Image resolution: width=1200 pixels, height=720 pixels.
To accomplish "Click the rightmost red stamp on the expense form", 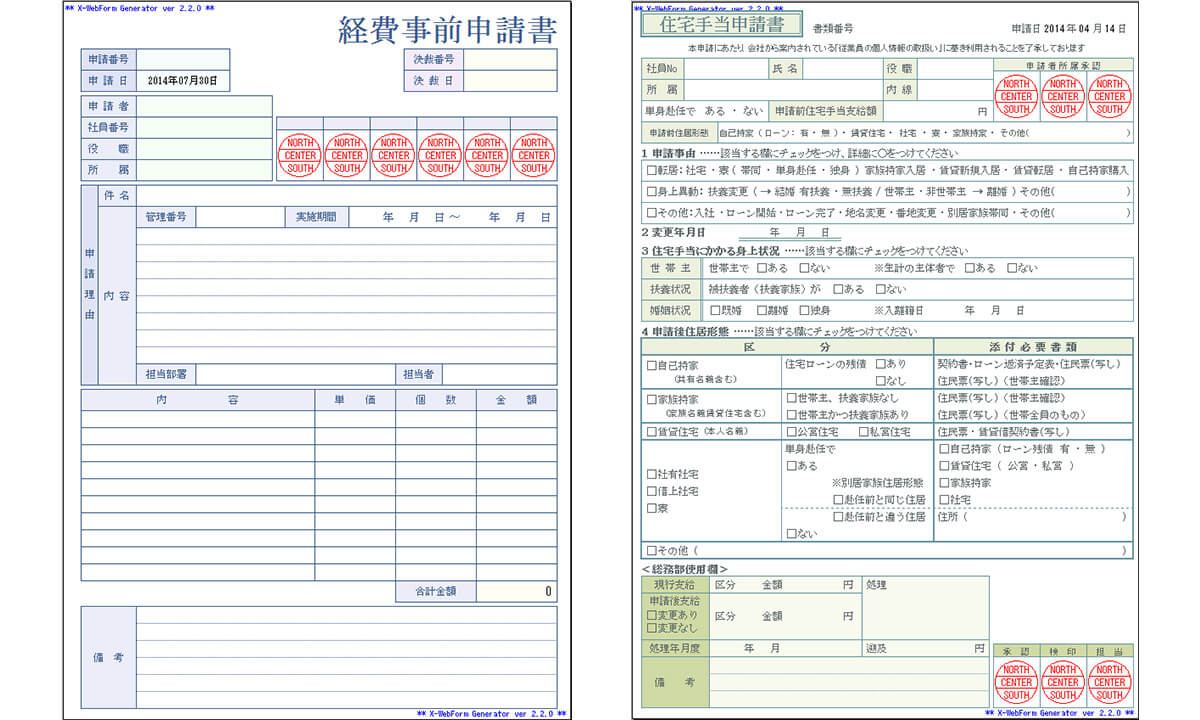I will tap(534, 155).
